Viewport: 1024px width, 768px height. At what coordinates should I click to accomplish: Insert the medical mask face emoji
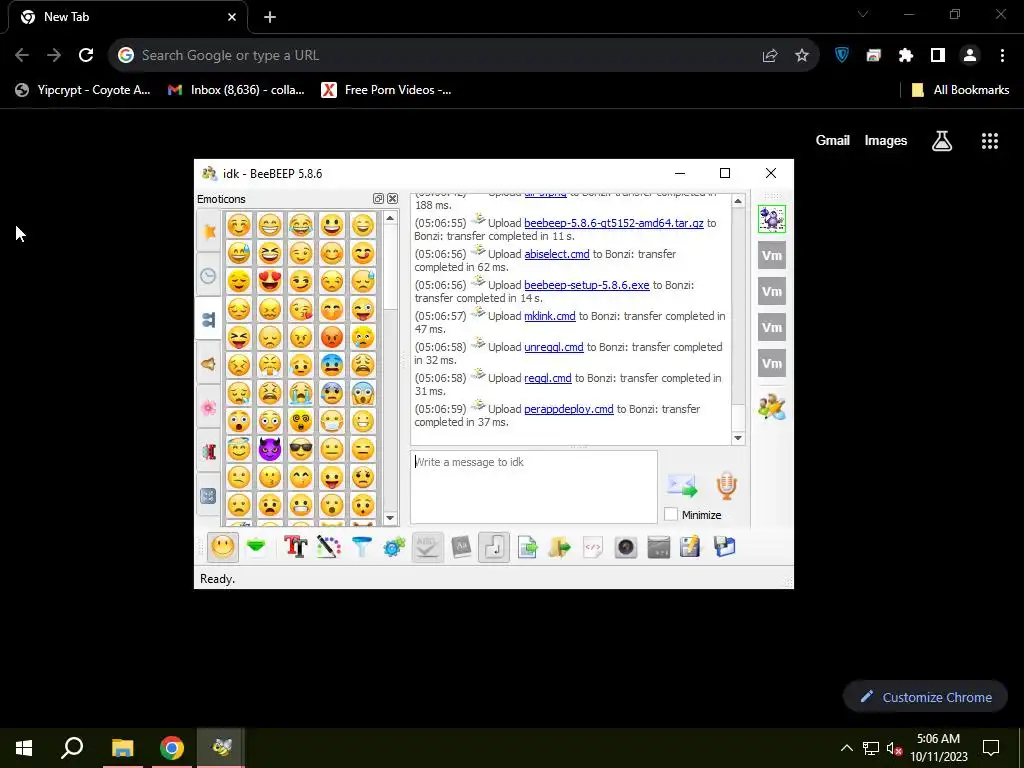[x=332, y=421]
